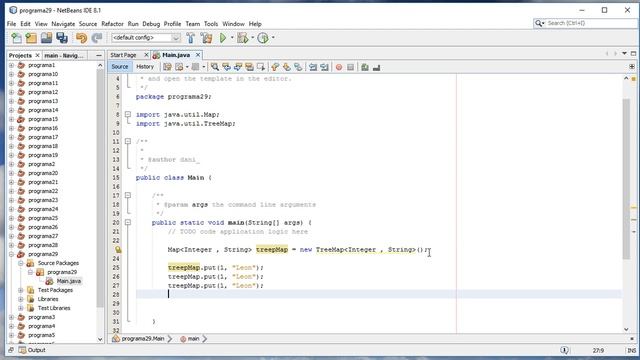Open Profile Project dropdown arrow
Viewport: 640px width, 360px height.
point(273,38)
